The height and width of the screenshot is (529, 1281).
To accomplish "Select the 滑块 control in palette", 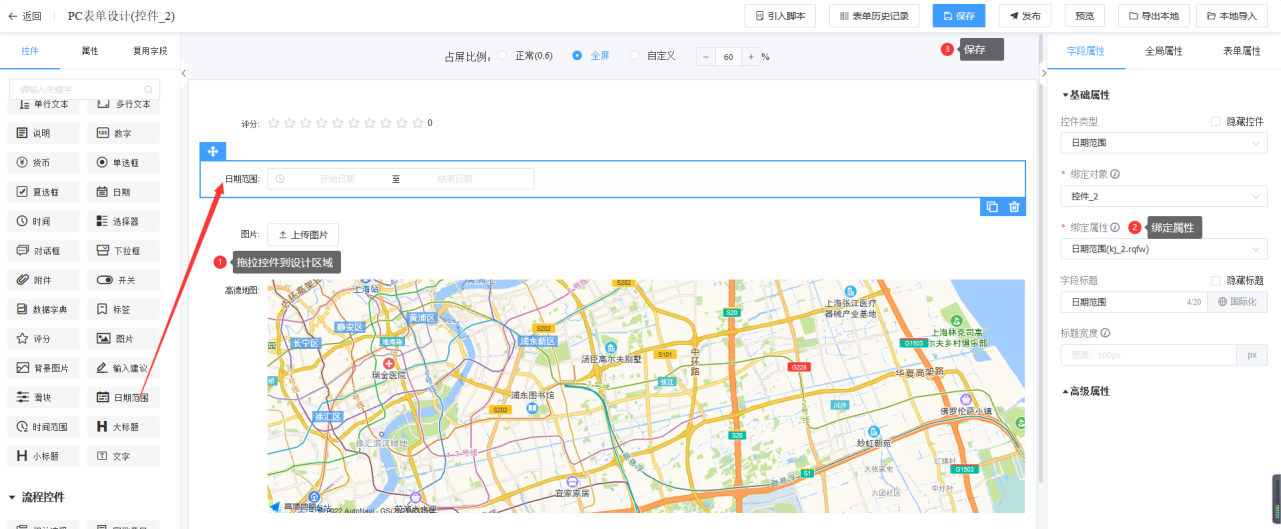I will pyautogui.click(x=43, y=398).
